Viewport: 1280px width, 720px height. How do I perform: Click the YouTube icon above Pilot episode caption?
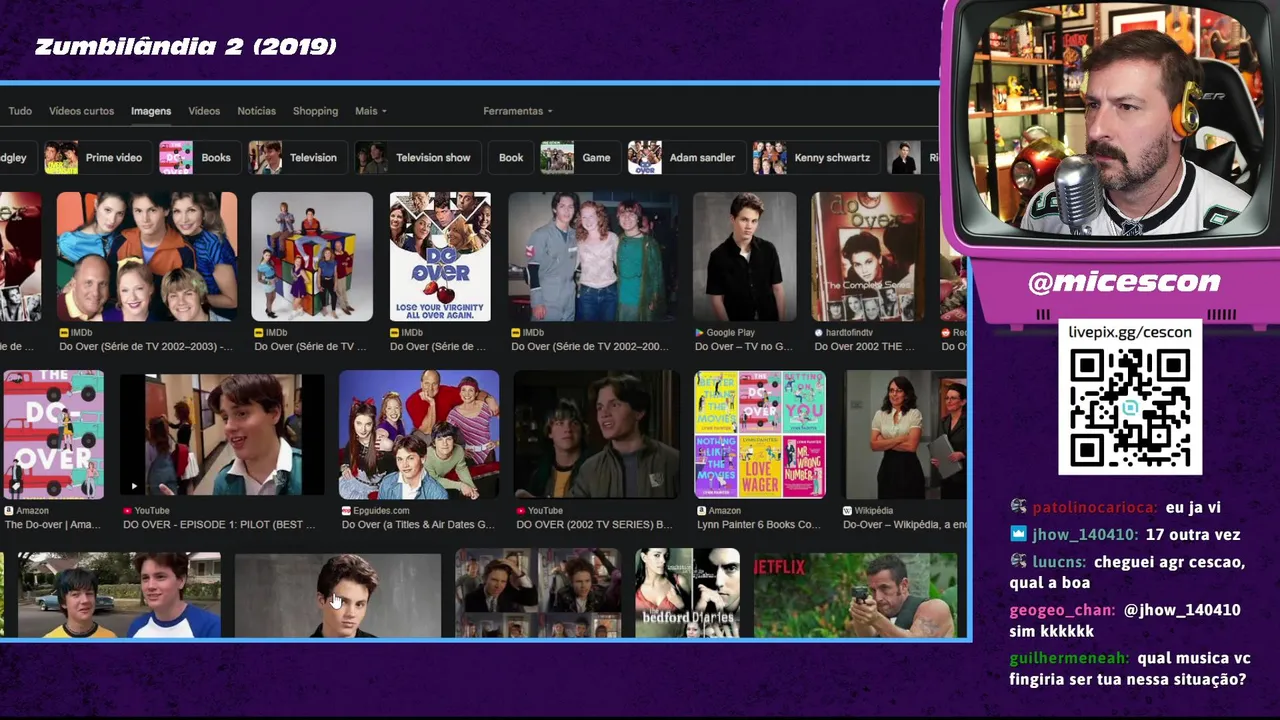(128, 511)
